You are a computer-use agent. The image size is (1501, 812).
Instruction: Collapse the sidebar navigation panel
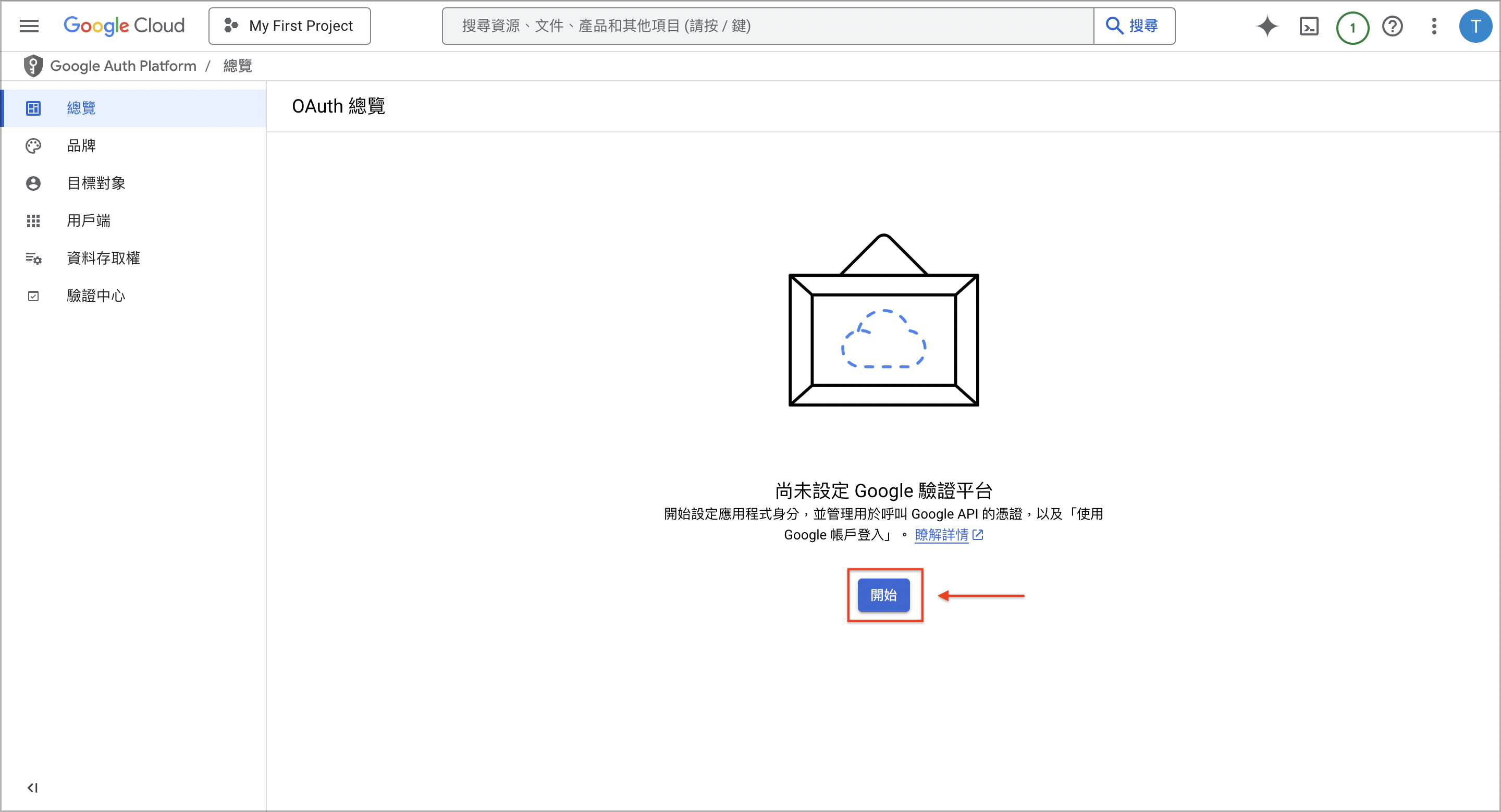click(32, 788)
